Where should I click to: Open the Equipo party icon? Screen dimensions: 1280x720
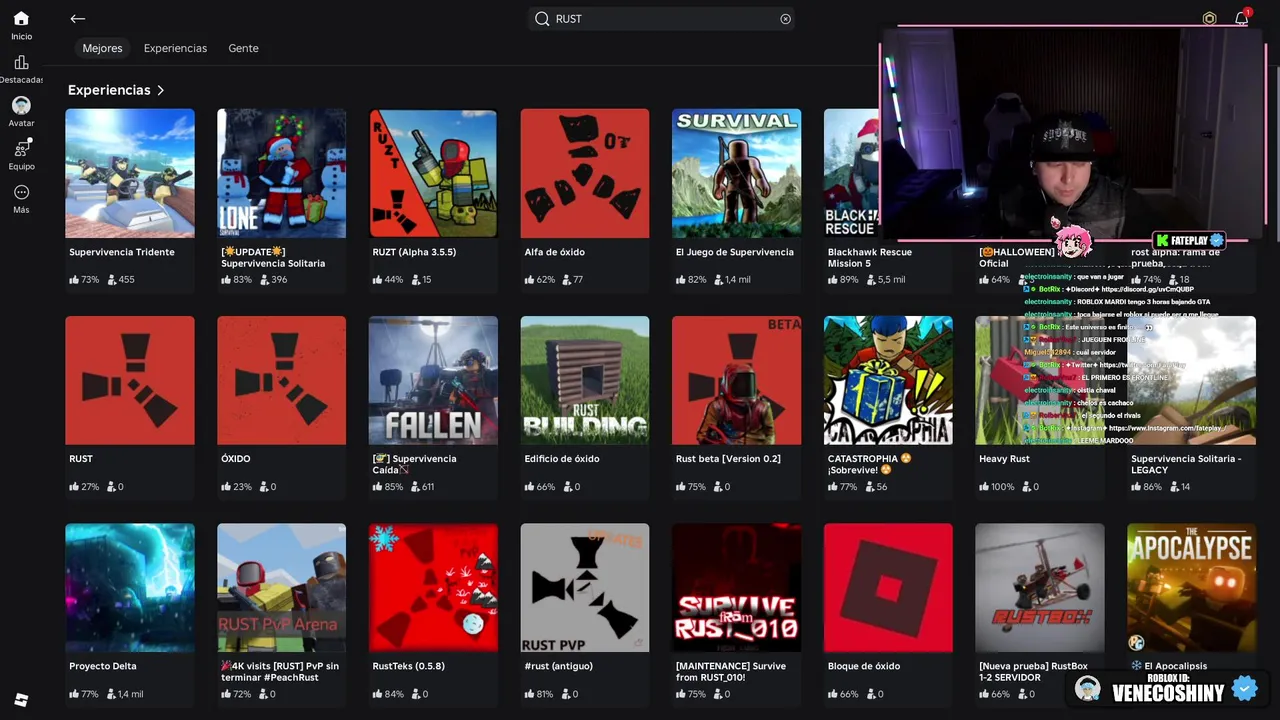point(21,148)
